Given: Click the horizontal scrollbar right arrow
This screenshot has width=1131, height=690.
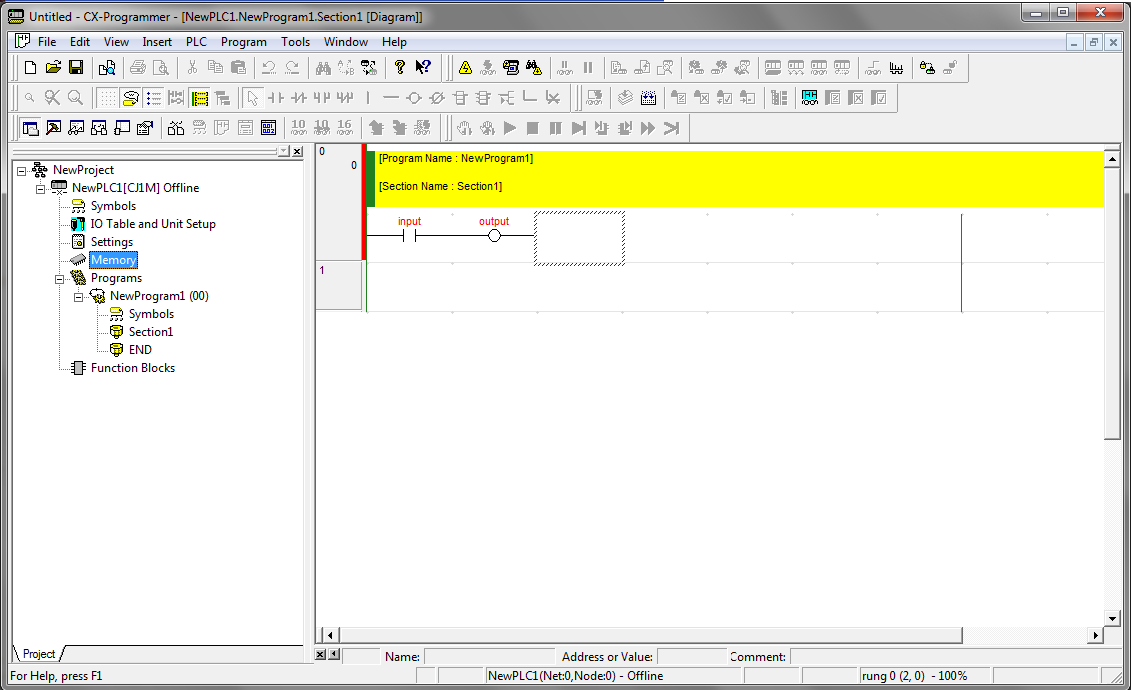Looking at the screenshot, I should (x=1096, y=635).
